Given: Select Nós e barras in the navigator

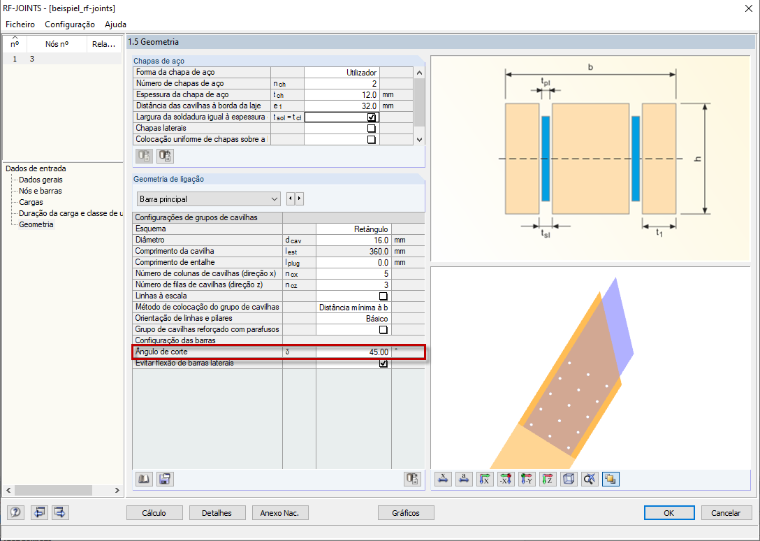Looking at the screenshot, I should [40, 191].
